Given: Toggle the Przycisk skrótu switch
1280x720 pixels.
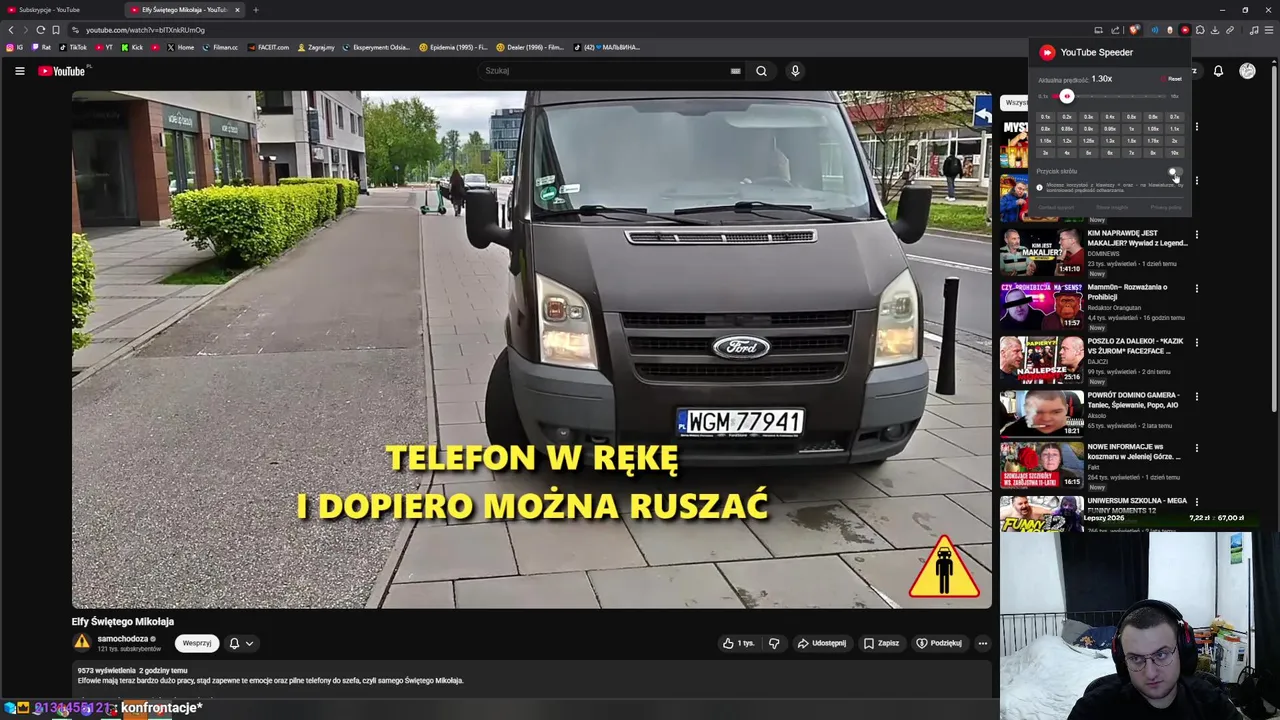Looking at the screenshot, I should coord(1176,171).
